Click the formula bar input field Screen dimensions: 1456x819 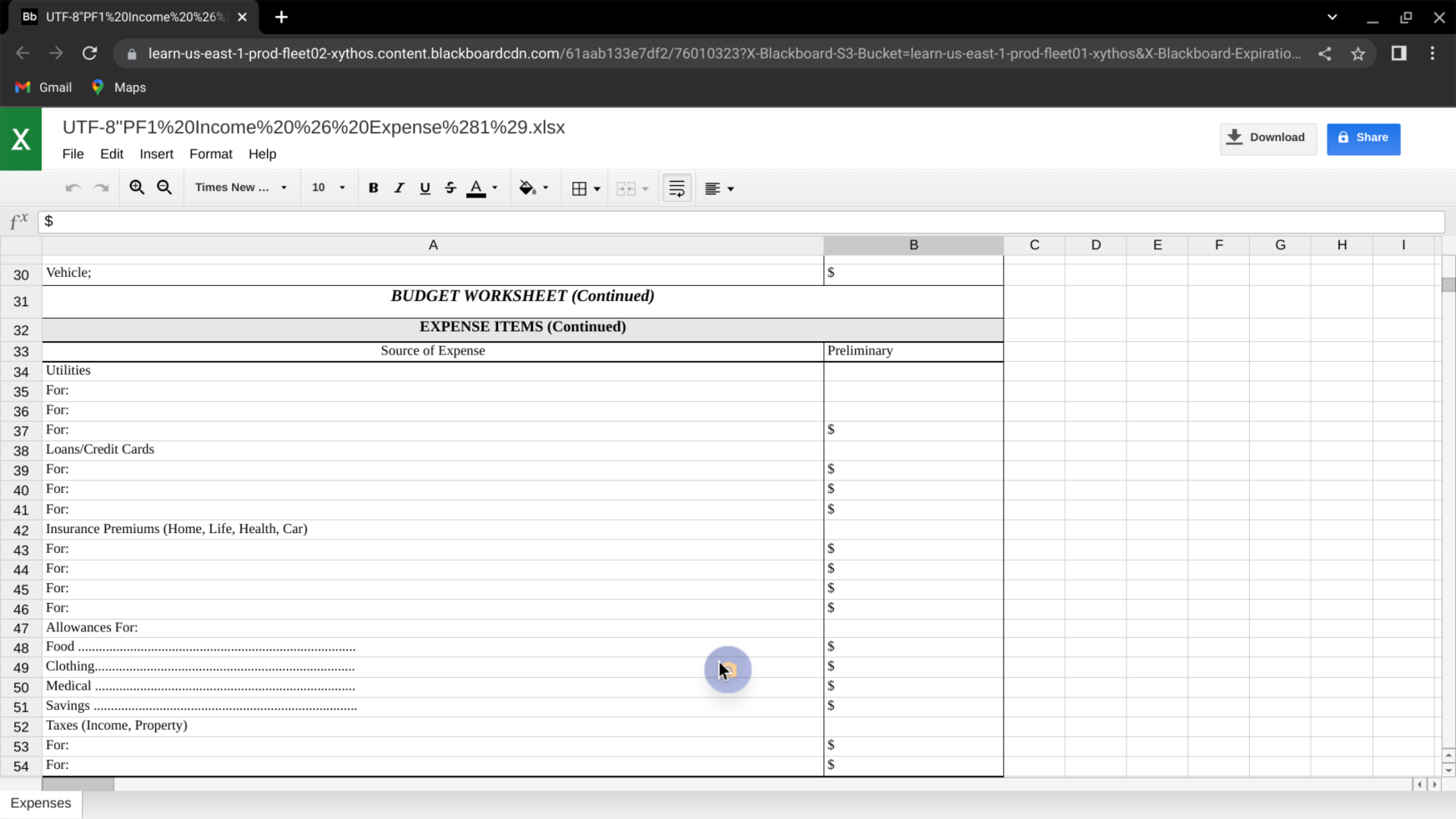[743, 221]
